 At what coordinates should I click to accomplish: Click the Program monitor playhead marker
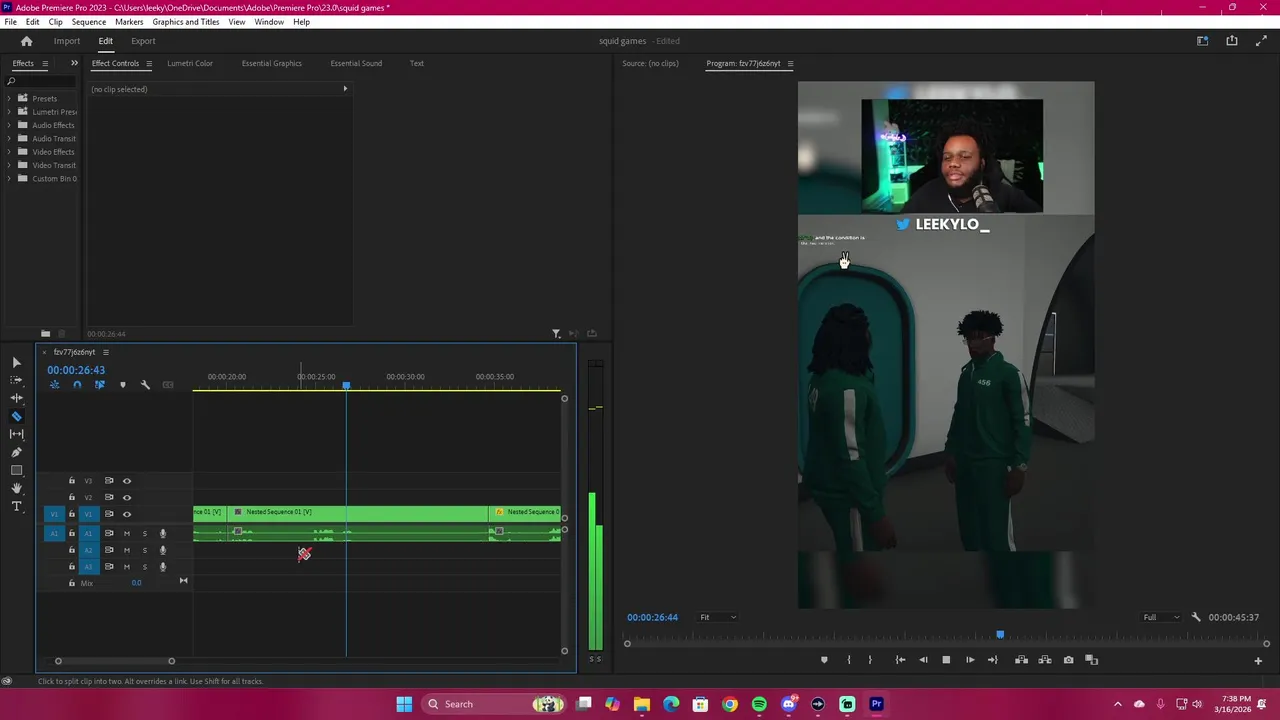click(1000, 635)
